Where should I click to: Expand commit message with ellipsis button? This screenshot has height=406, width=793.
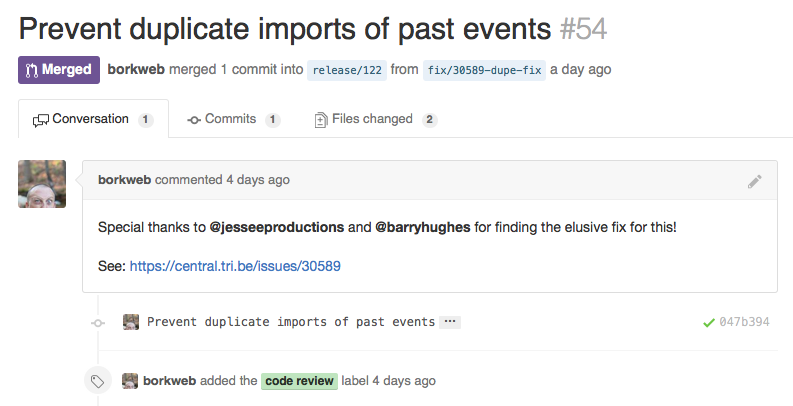coord(450,322)
